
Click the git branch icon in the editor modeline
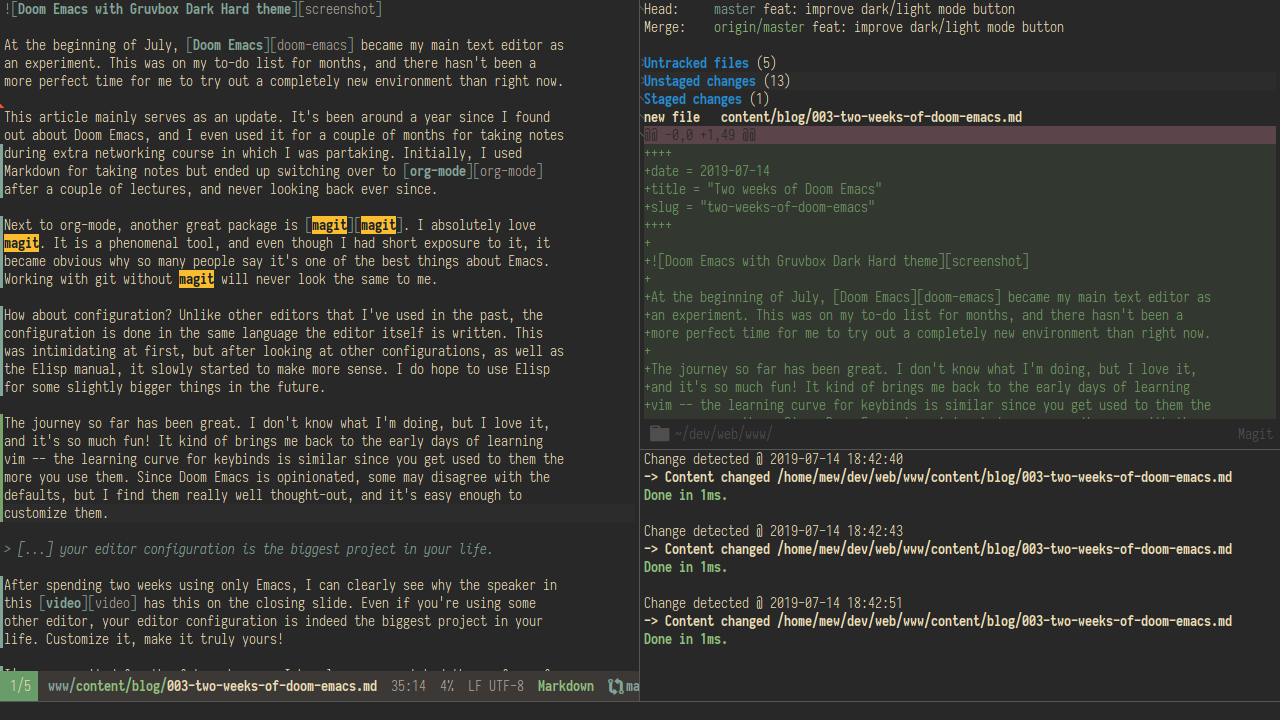[616, 686]
